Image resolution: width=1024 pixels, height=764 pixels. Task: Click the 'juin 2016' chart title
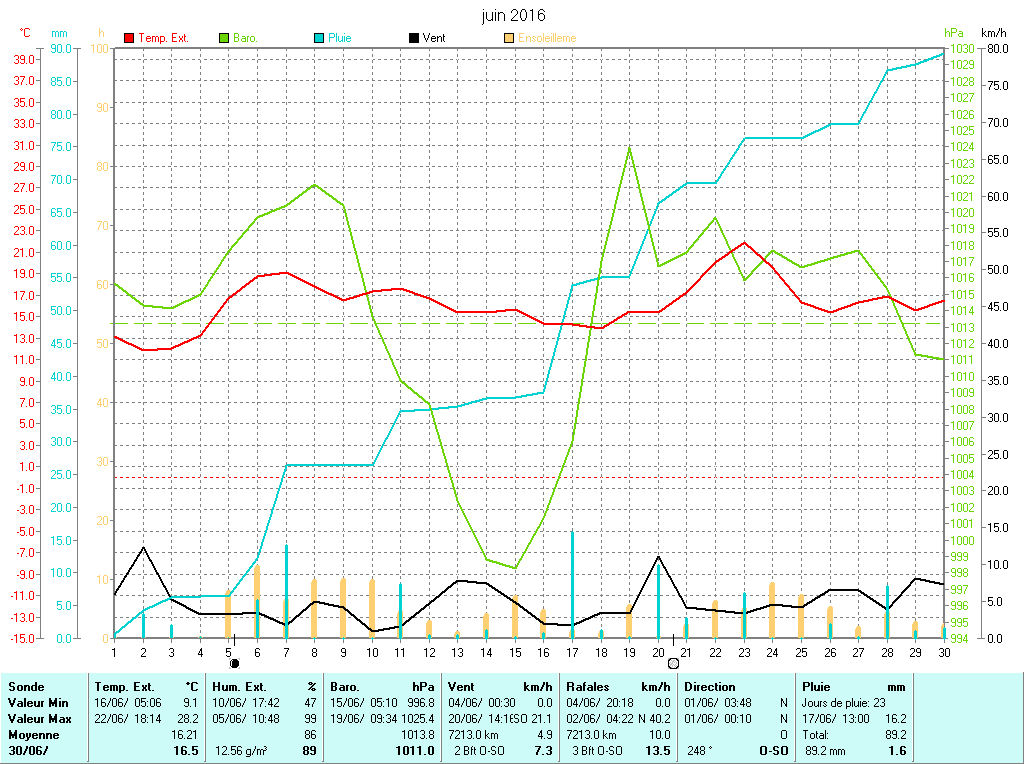pos(513,15)
